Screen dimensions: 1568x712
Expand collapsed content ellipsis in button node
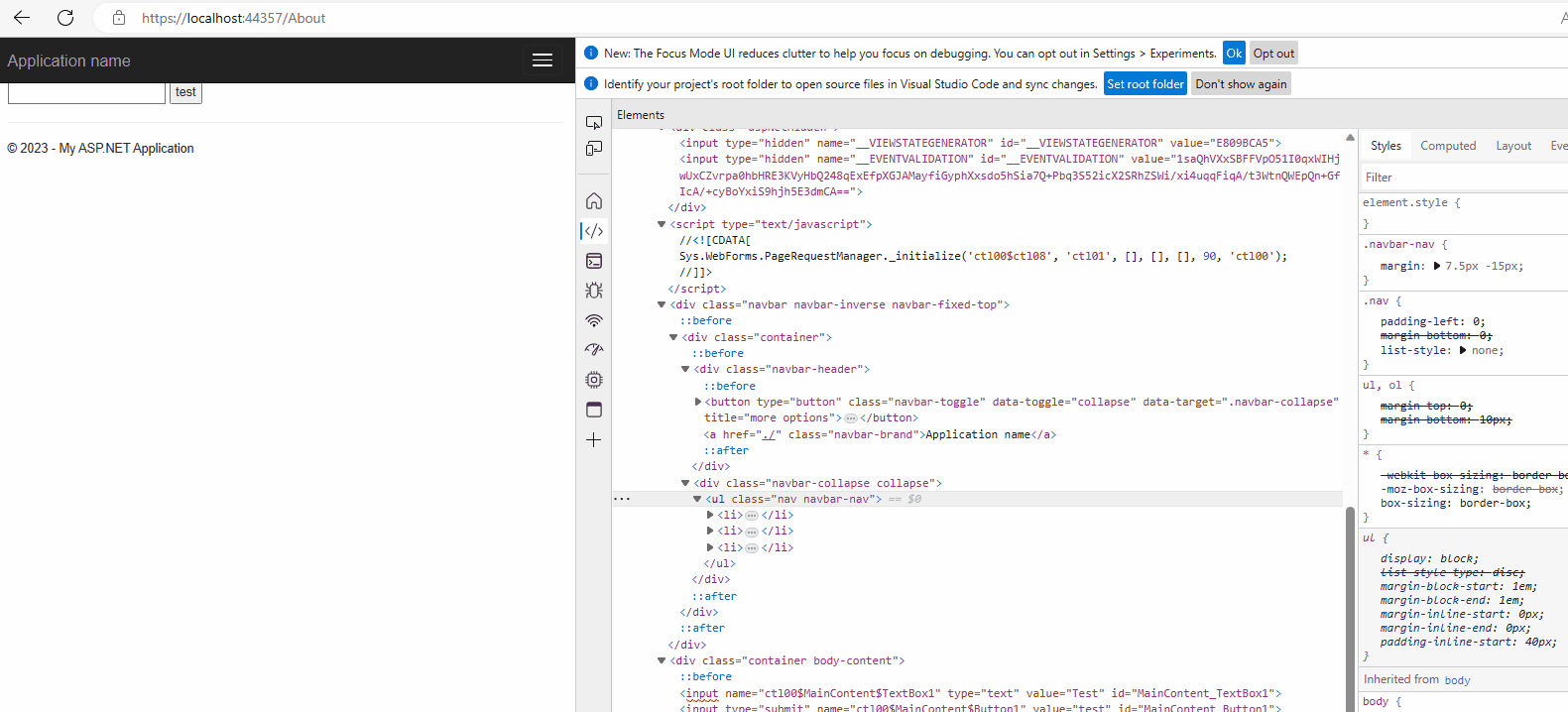pyautogui.click(x=851, y=418)
